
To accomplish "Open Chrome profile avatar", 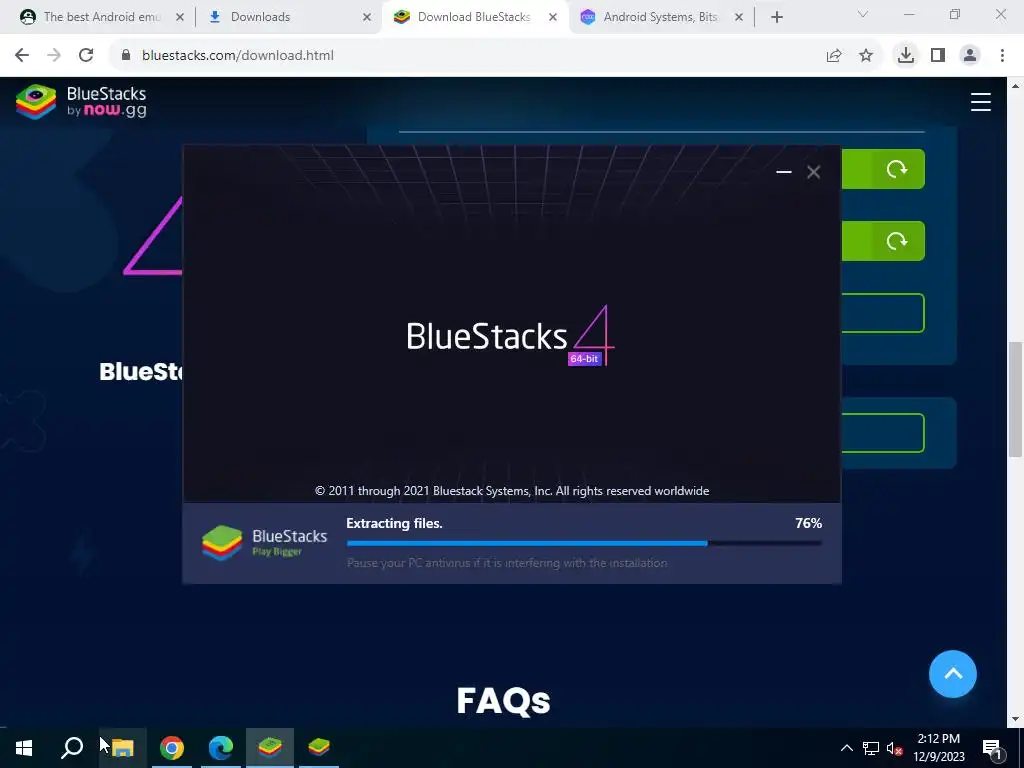I will [x=970, y=56].
